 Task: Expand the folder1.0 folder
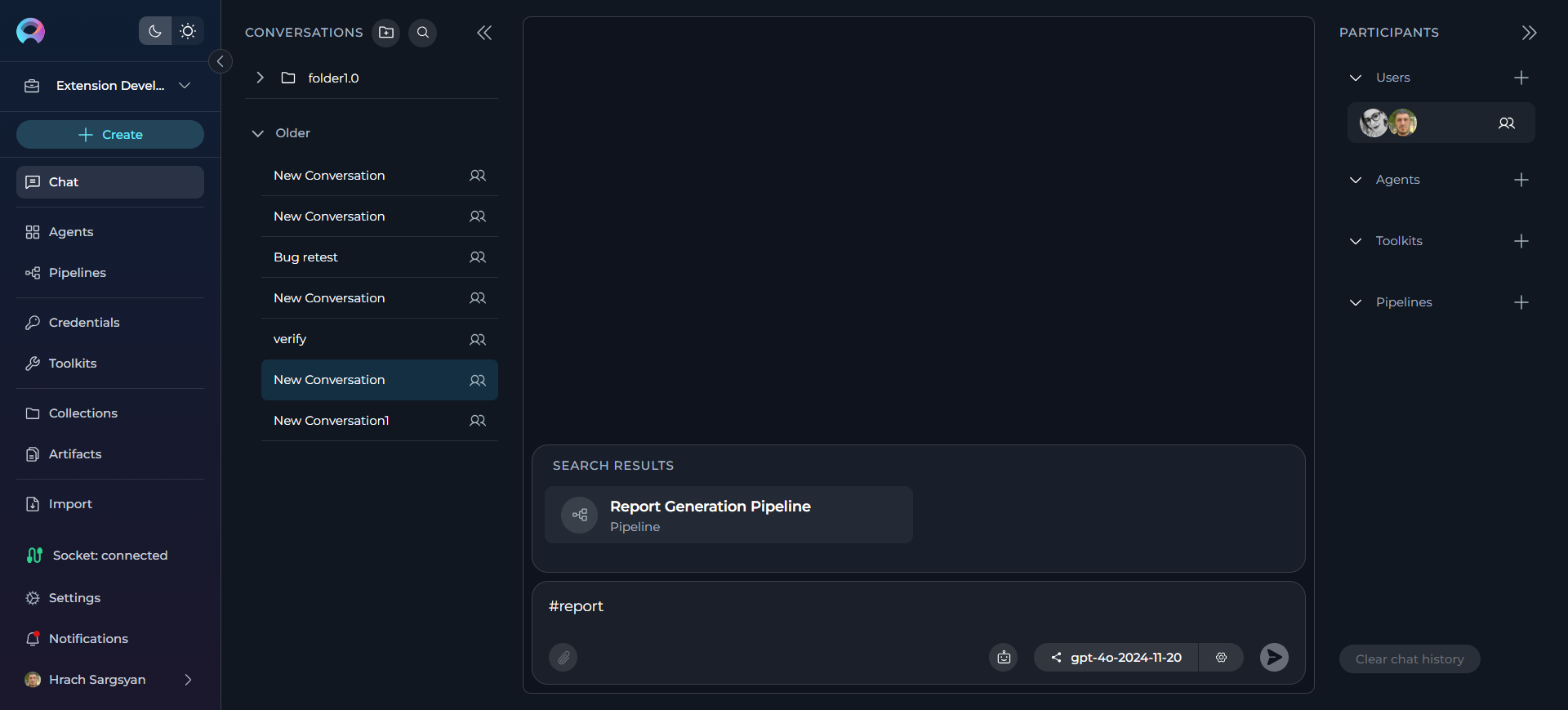tap(260, 78)
